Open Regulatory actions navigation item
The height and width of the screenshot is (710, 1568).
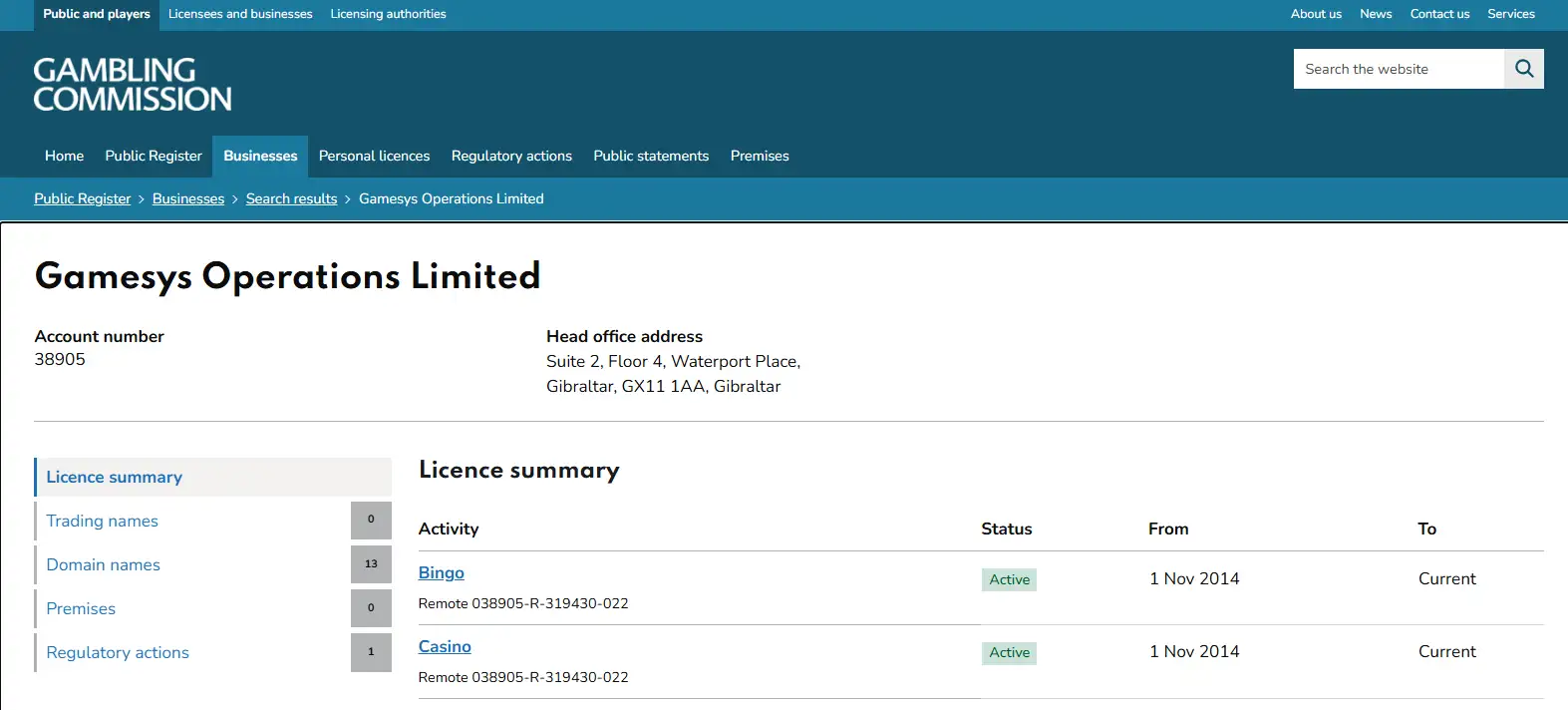point(511,156)
